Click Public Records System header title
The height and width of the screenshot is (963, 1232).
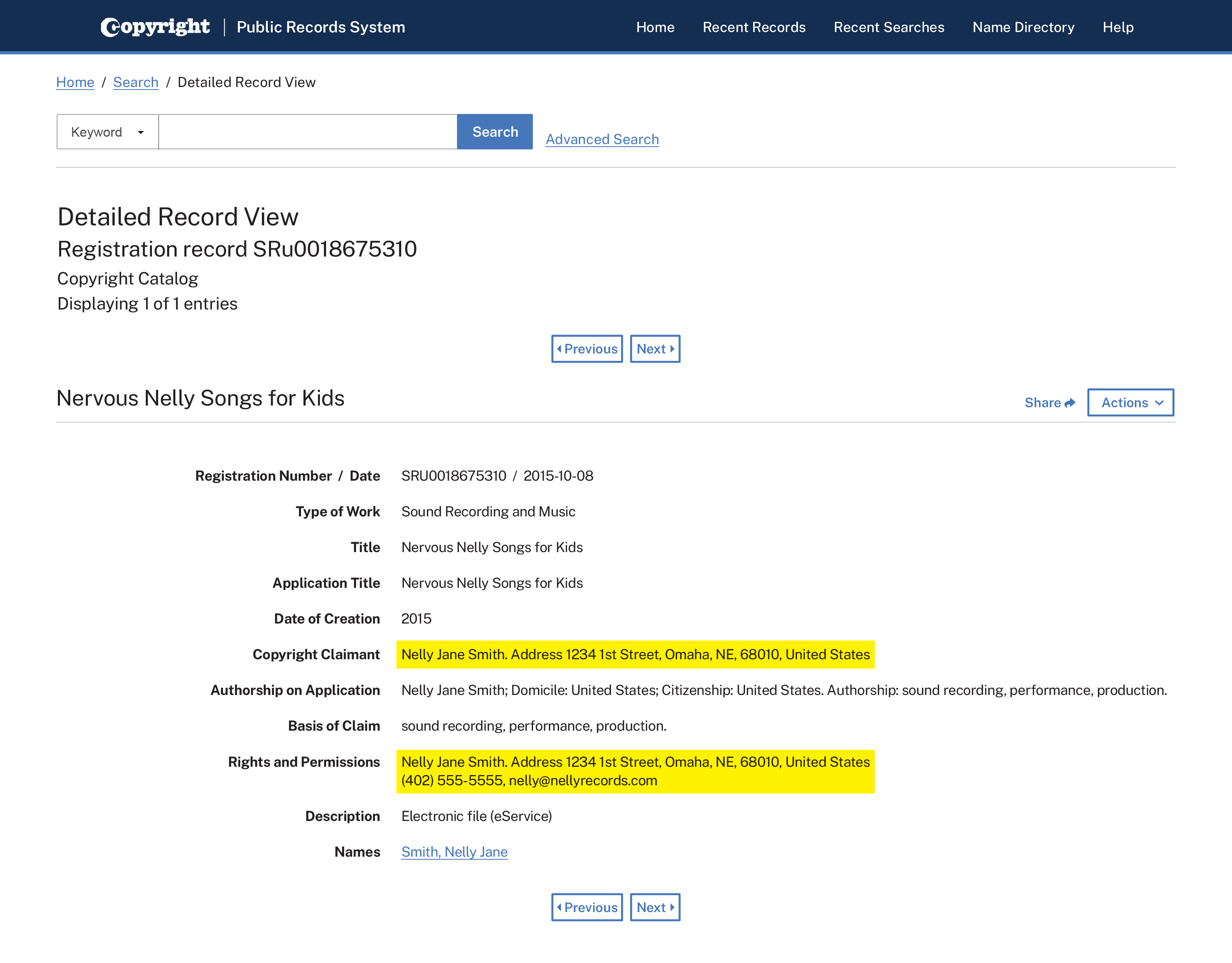(x=321, y=27)
